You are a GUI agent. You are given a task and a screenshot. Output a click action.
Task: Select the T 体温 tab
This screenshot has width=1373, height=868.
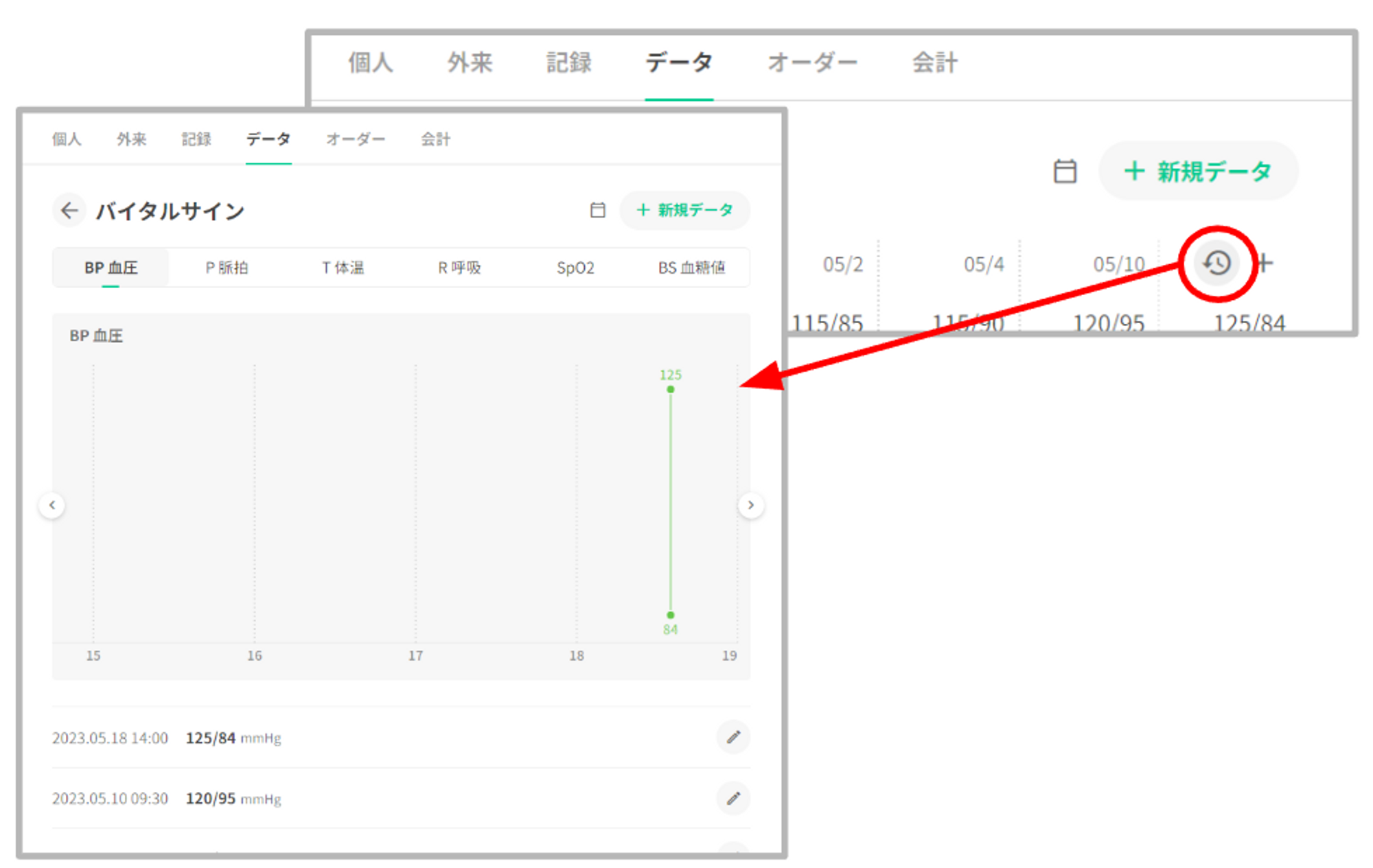[343, 268]
